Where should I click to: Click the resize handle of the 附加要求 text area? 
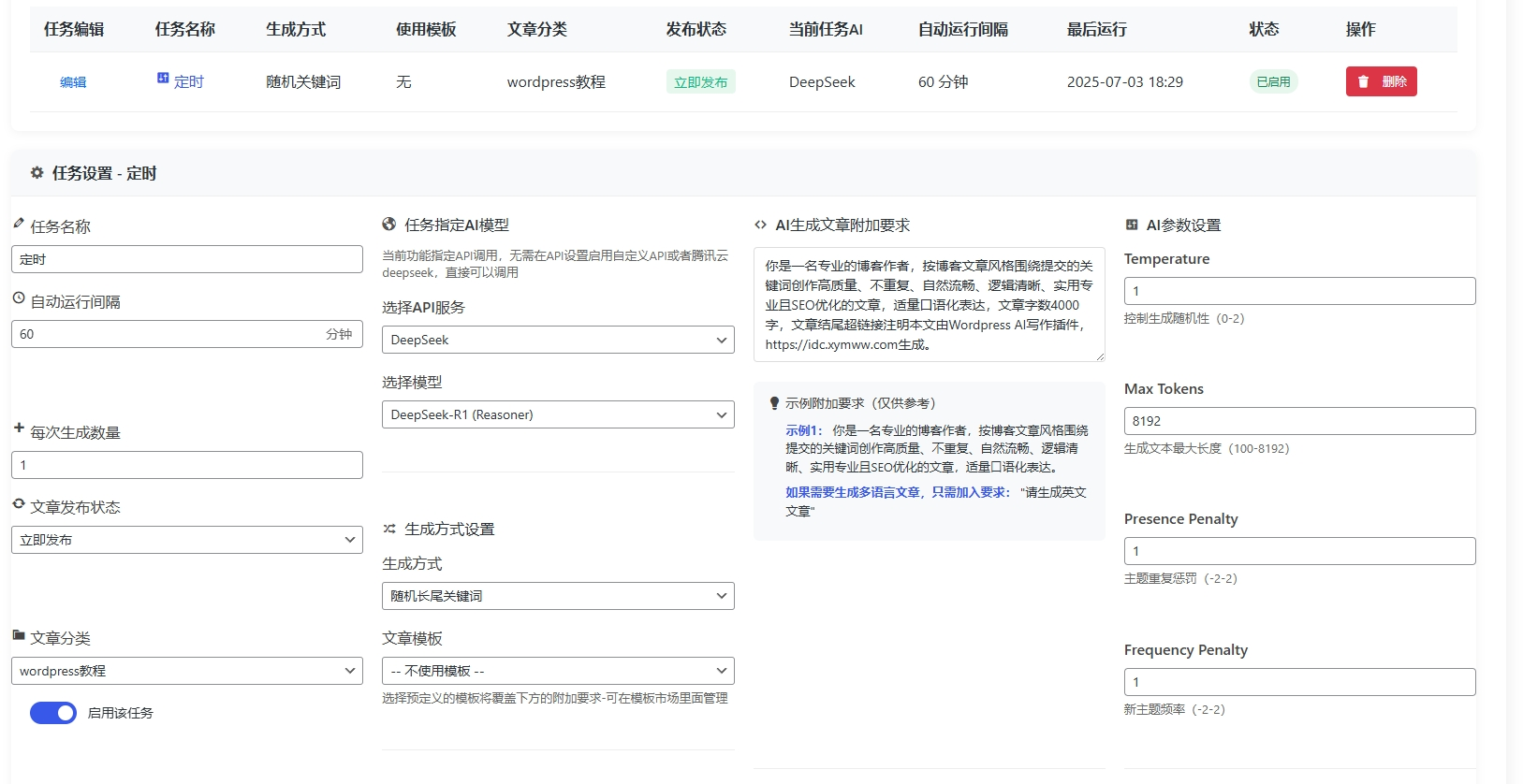1100,356
